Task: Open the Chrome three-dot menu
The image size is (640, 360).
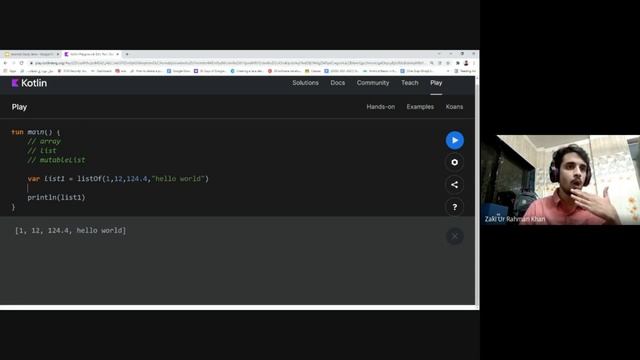Action: pos(473,63)
